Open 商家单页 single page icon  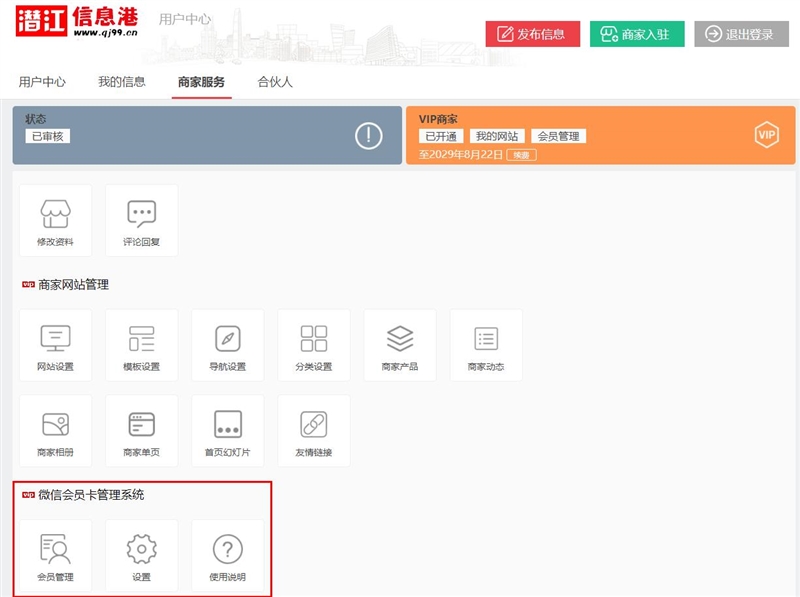tap(141, 431)
